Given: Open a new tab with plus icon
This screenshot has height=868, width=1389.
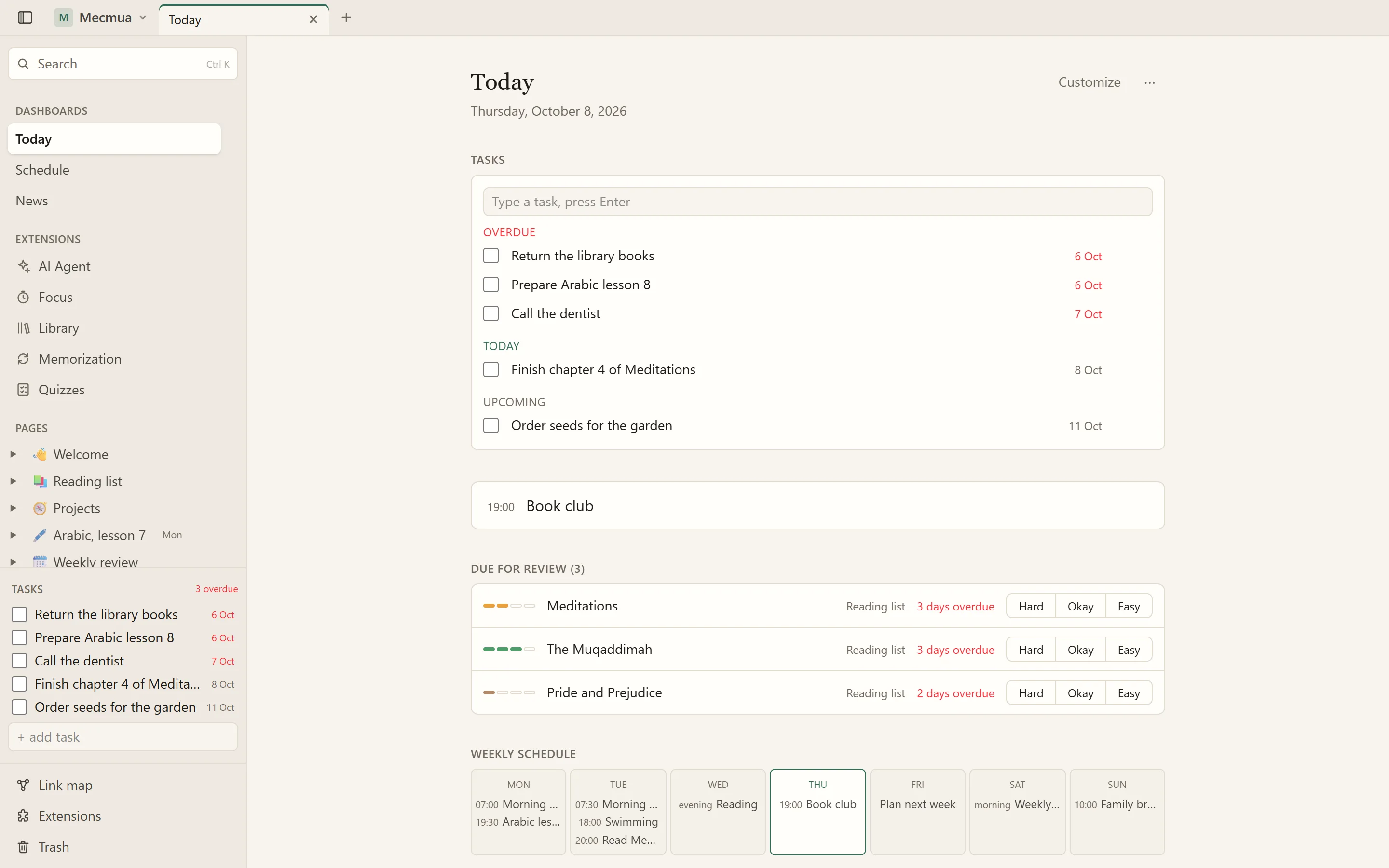Looking at the screenshot, I should point(346,17).
